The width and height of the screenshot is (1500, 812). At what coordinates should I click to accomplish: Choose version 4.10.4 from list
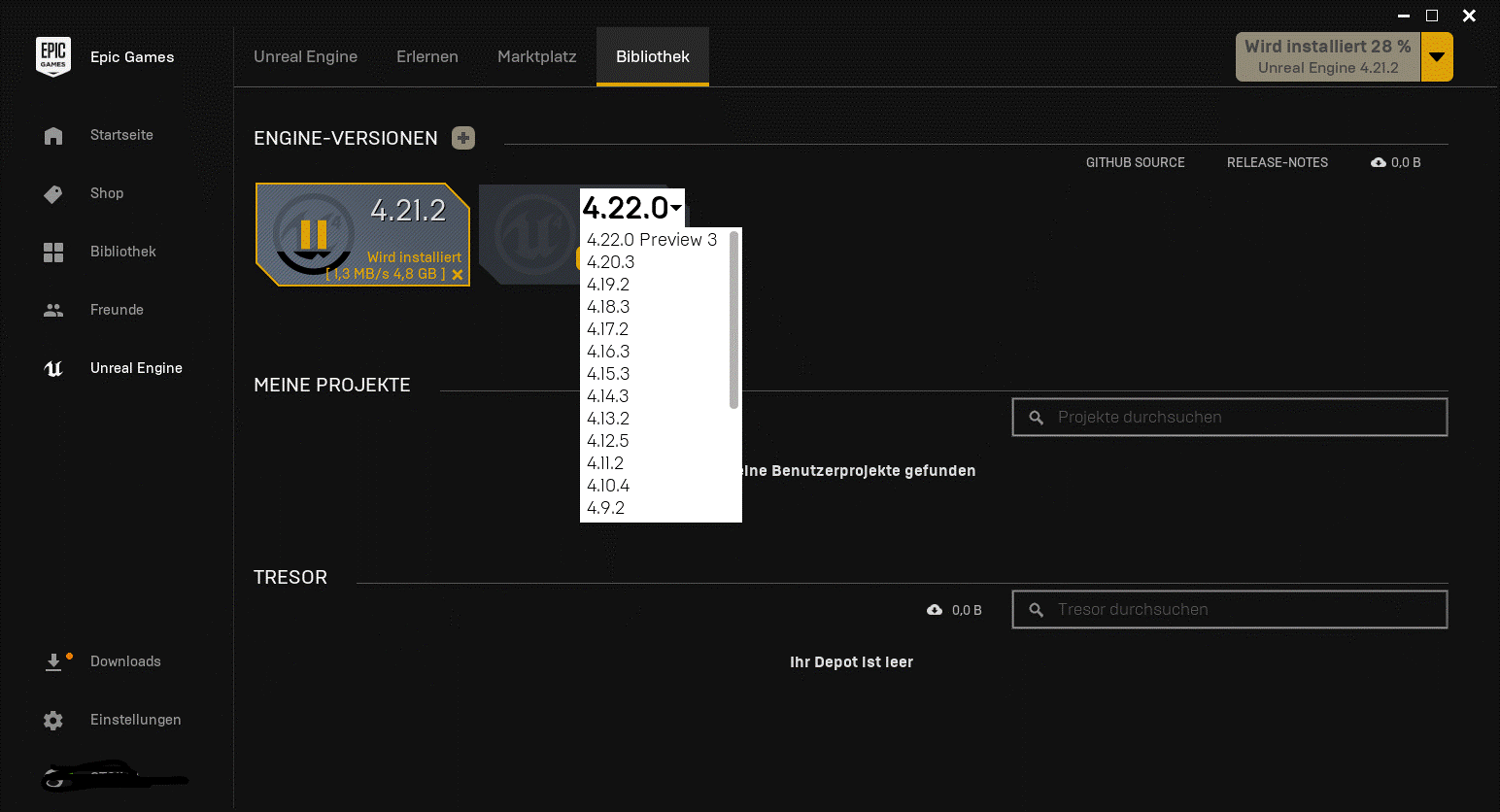click(x=608, y=486)
